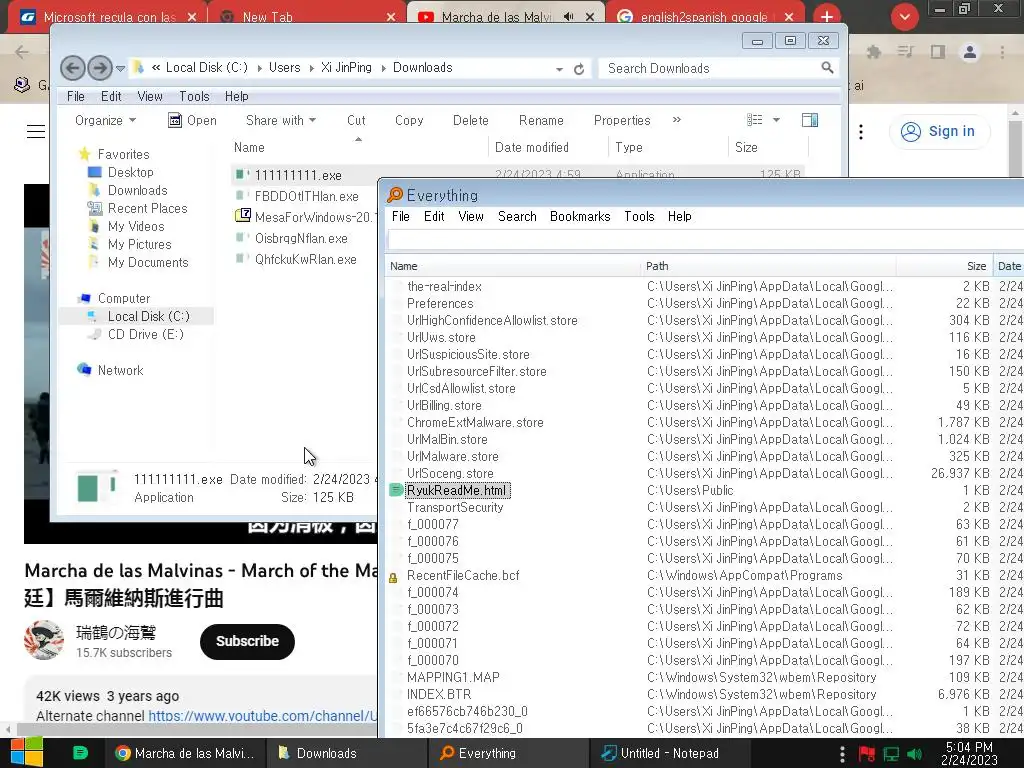Open the Everything Bookmarks menu

click(580, 216)
